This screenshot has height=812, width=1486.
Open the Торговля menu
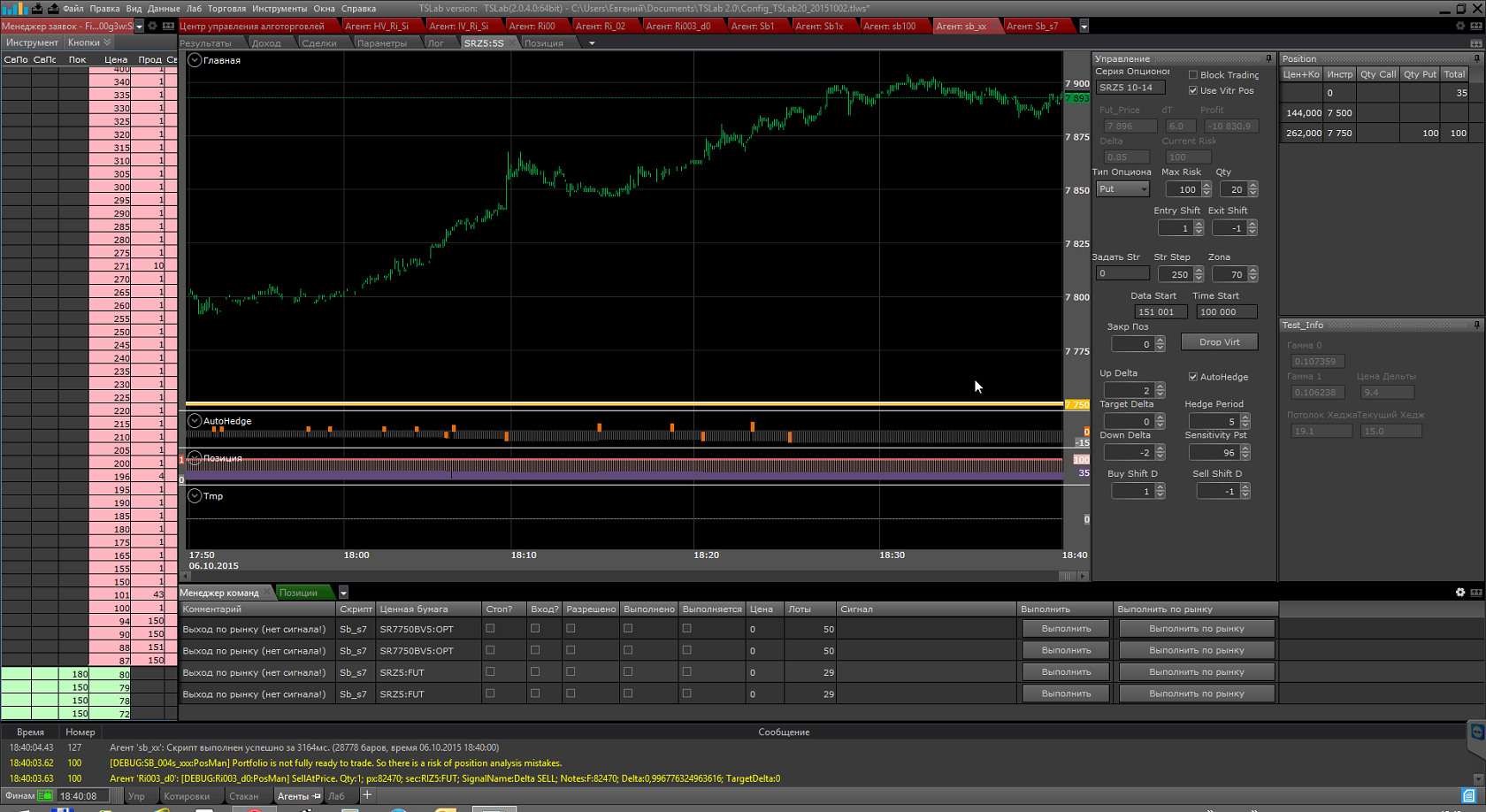click(x=226, y=8)
